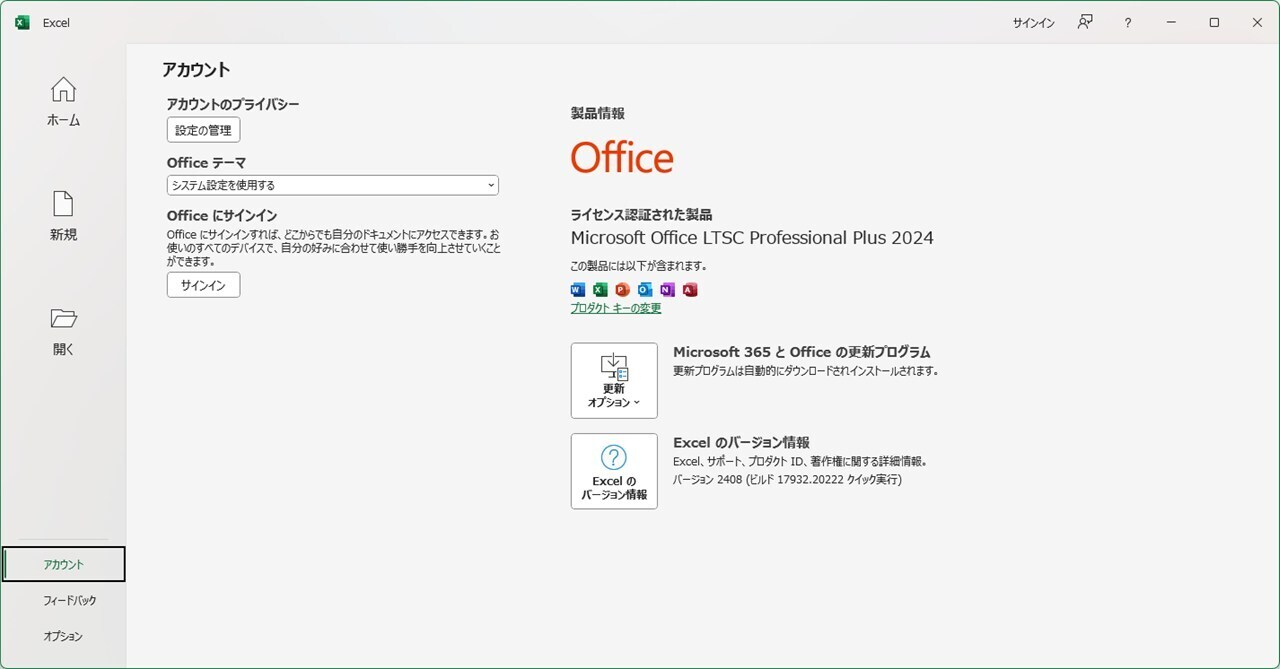Select アカウント in the sidebar
The height and width of the screenshot is (669, 1280).
(x=64, y=564)
